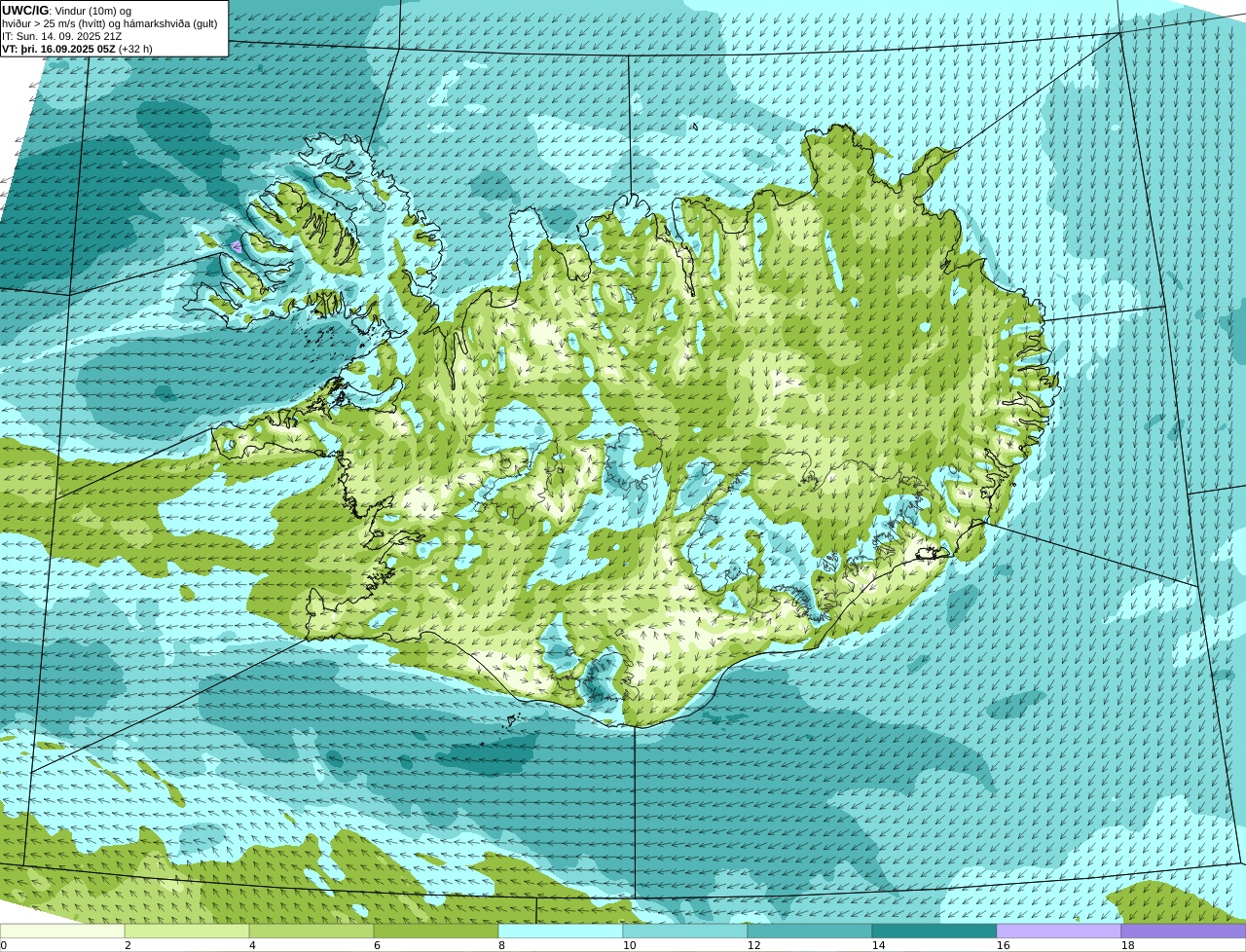Screen dimensions: 1246x952
Task: Click the purple legend swatch above 18 m/s
Action: (x=1184, y=932)
